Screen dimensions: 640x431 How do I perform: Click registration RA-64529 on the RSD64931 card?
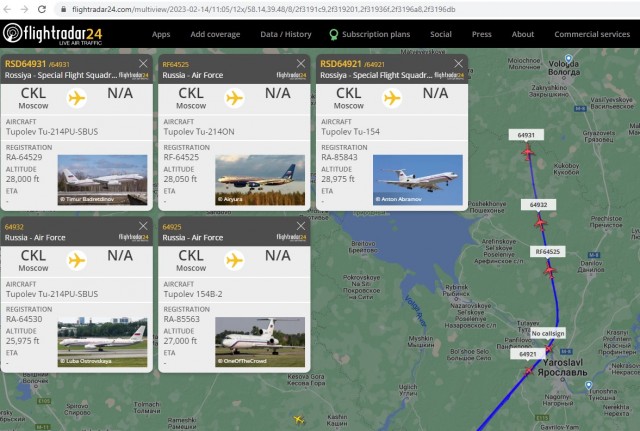(x=24, y=157)
